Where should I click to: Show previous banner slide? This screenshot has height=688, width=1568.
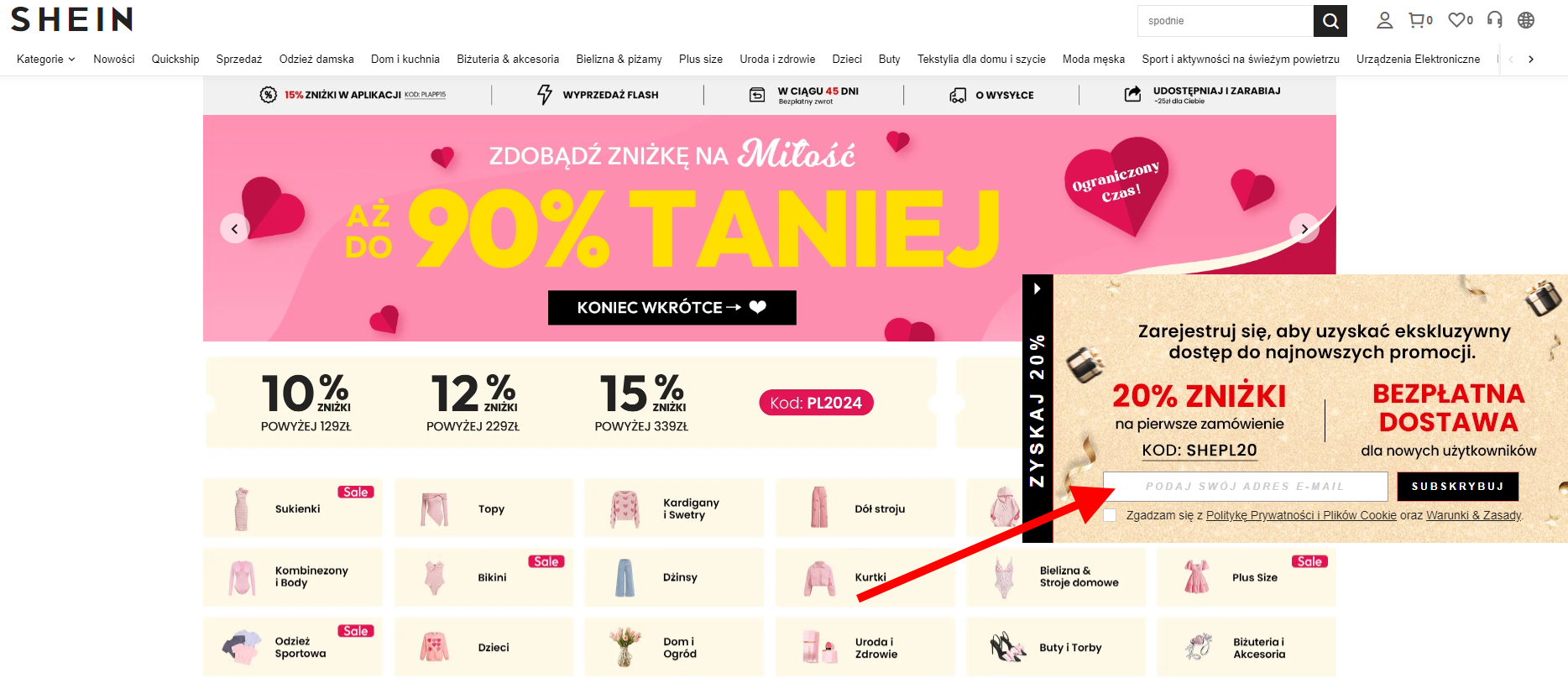235,228
